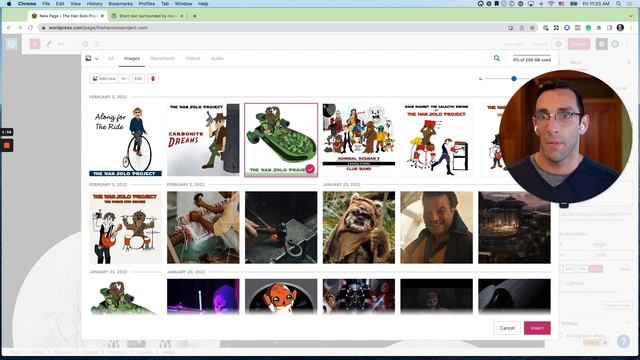Switch to the Videos tab
Screen dimensions: 640x360
pyautogui.click(x=193, y=58)
